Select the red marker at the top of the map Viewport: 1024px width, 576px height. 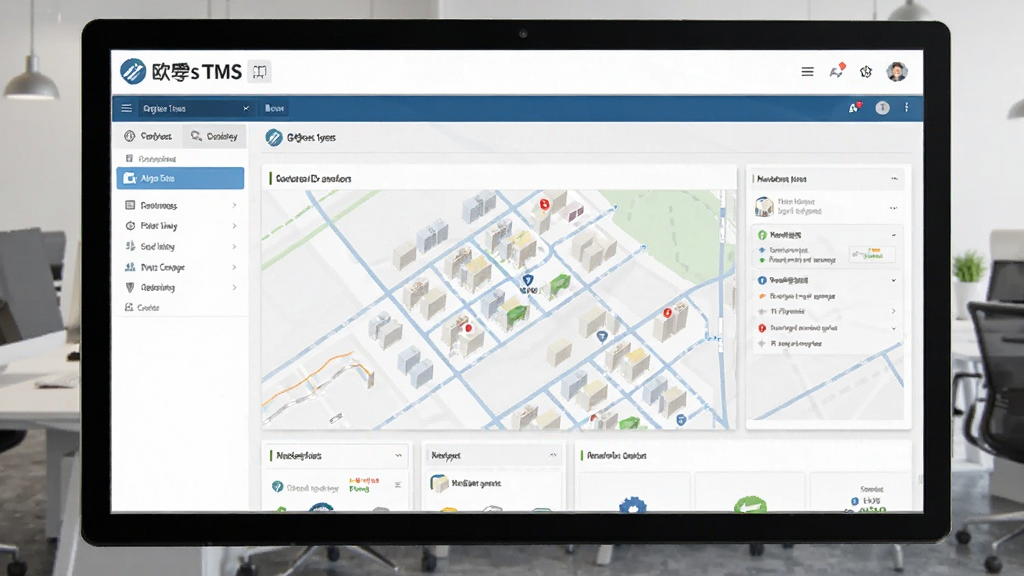click(544, 204)
